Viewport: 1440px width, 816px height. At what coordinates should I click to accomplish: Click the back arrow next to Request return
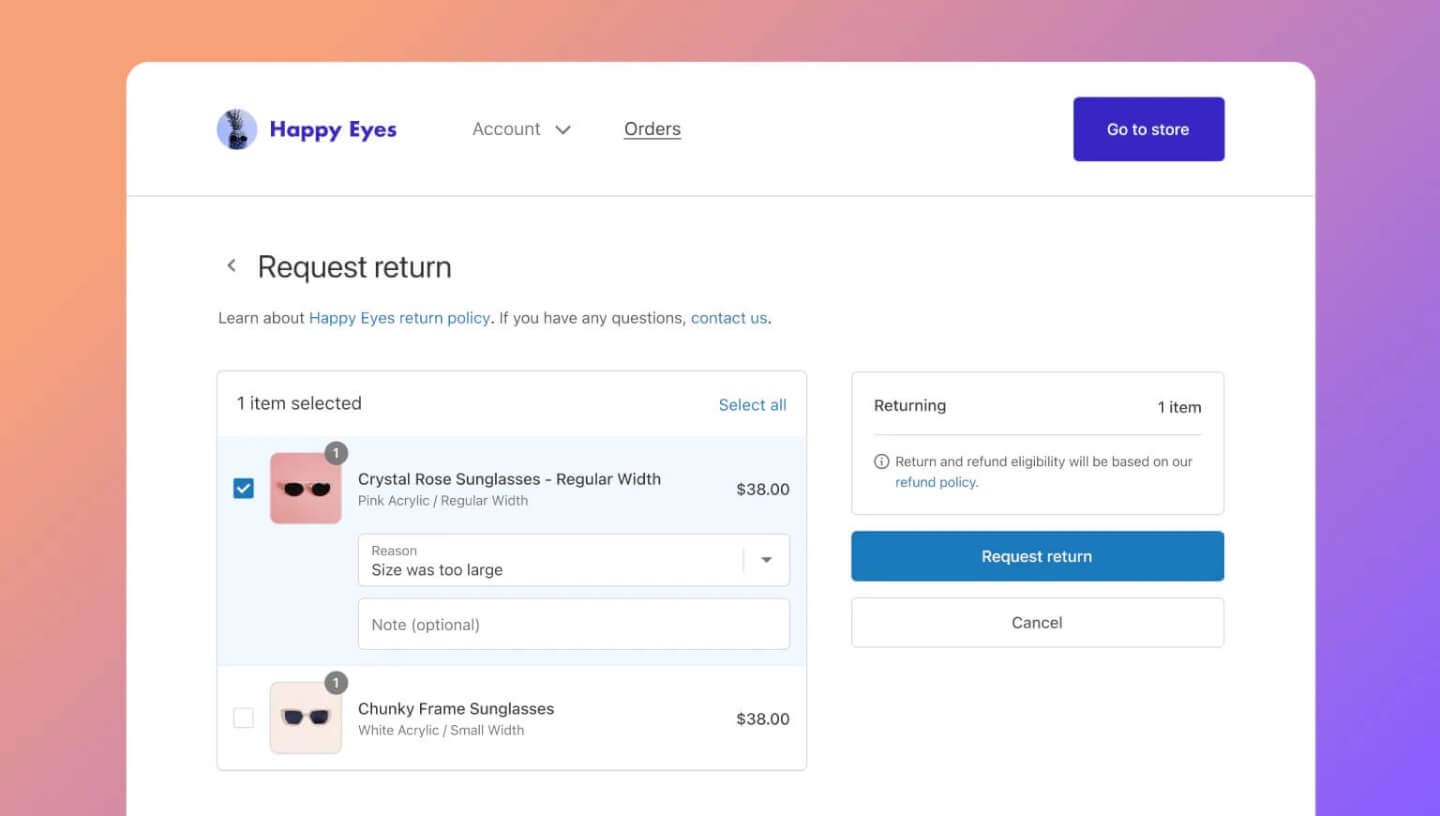point(231,265)
